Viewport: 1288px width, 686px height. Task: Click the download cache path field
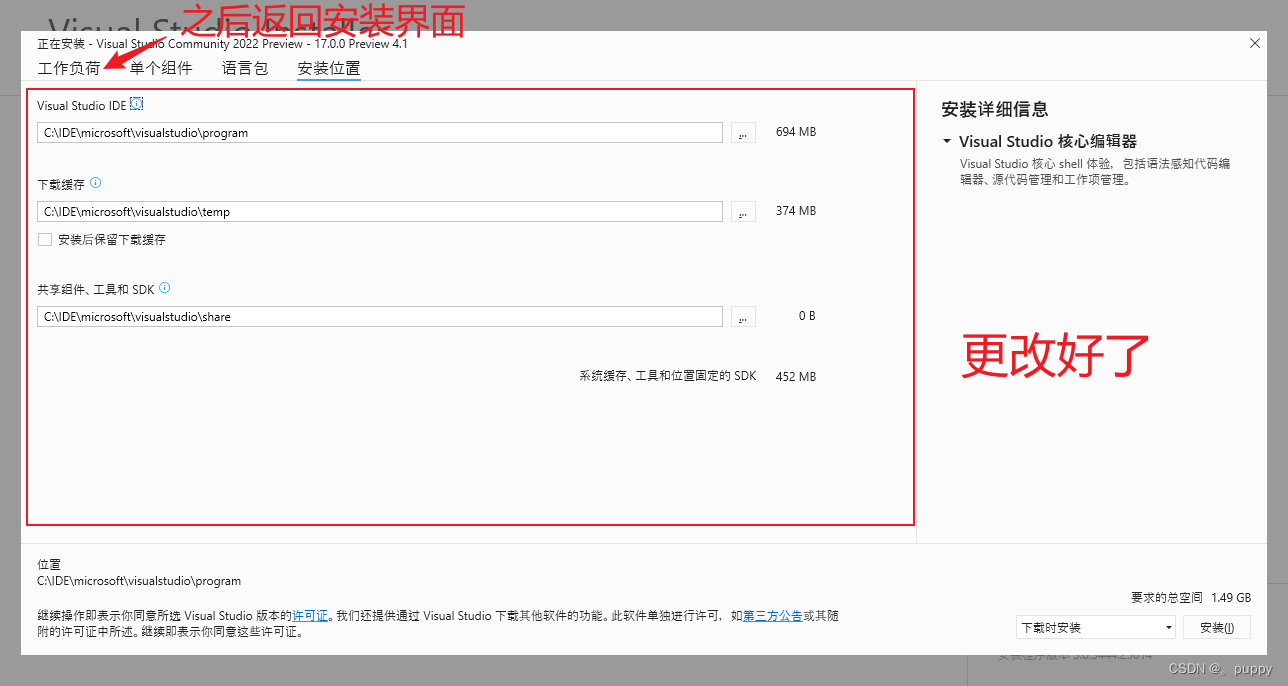[x=380, y=212]
